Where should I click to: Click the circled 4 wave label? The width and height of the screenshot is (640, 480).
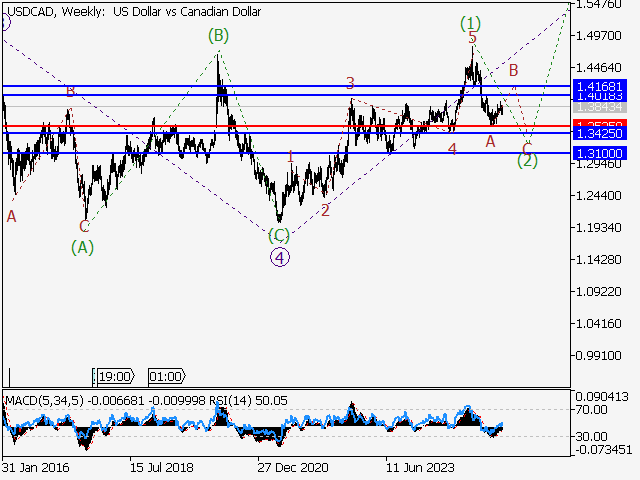click(281, 257)
